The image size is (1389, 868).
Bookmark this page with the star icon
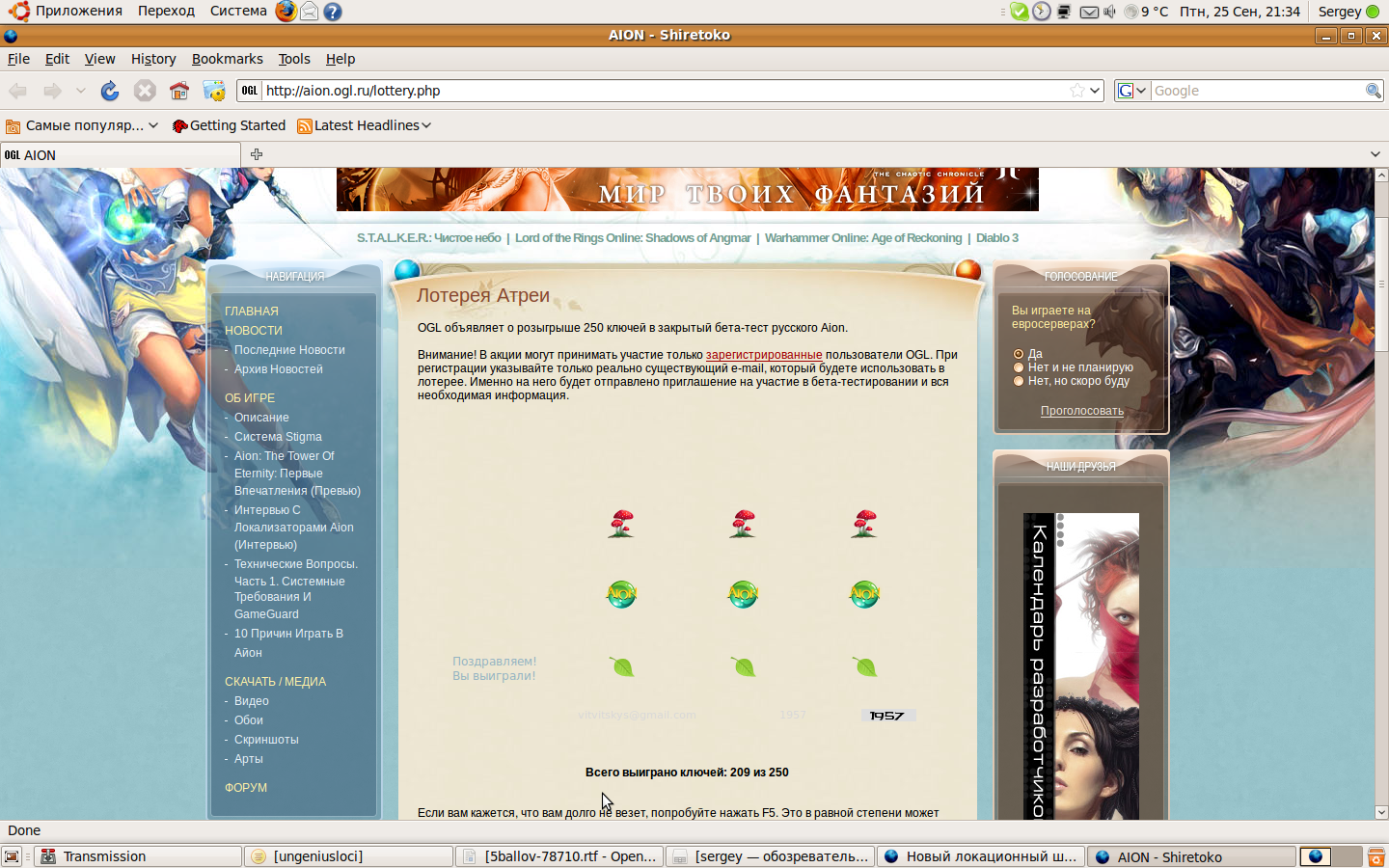(x=1076, y=91)
